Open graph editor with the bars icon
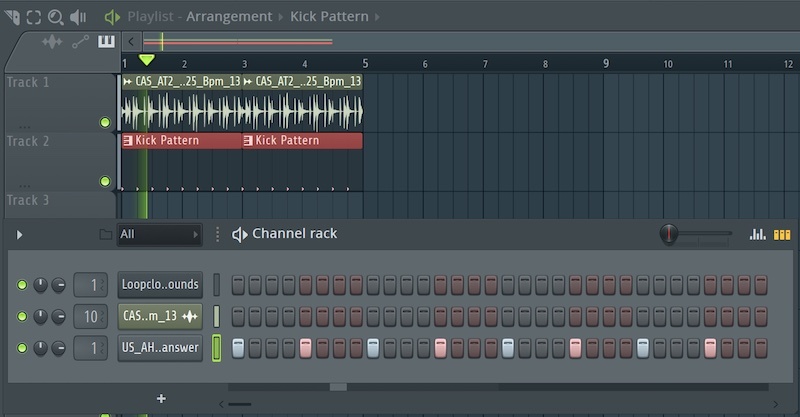 (x=758, y=234)
